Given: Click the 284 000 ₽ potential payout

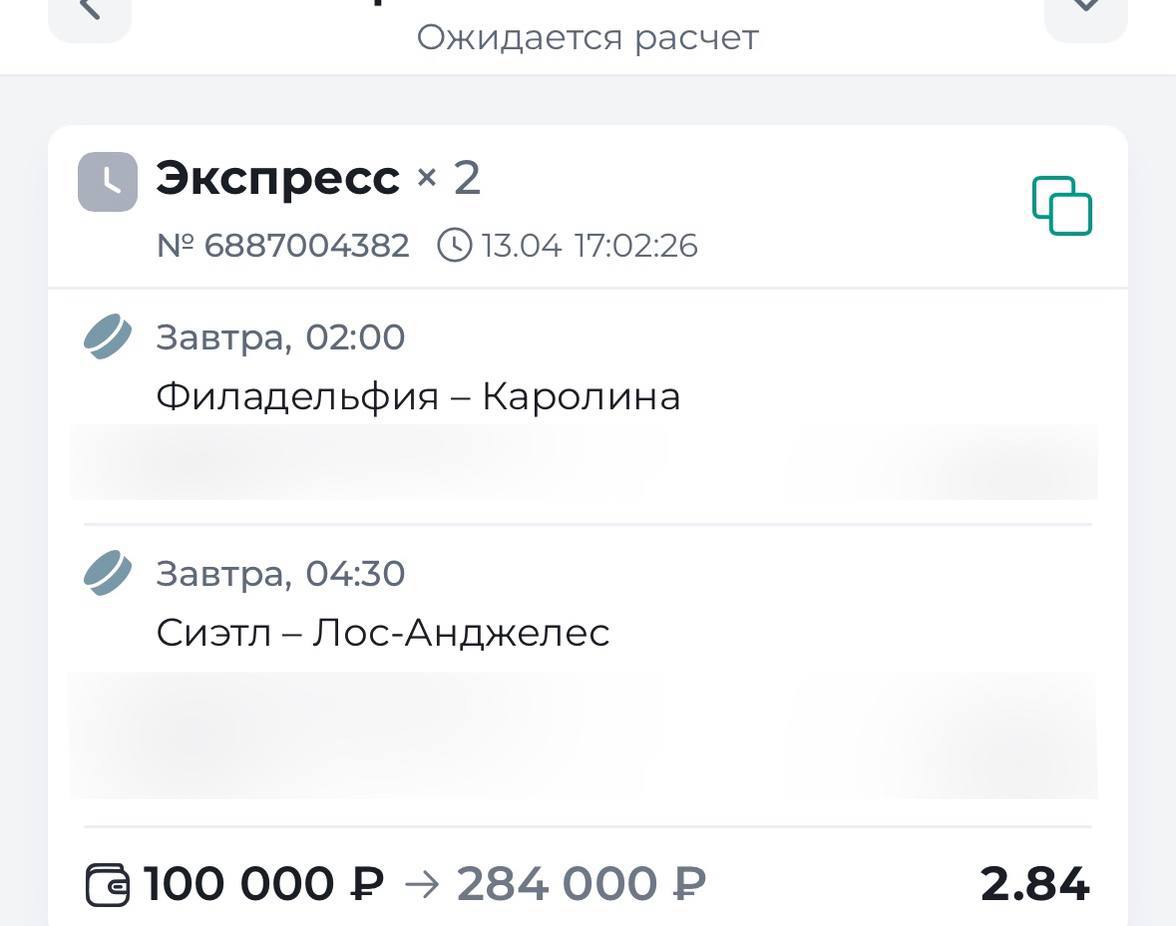Looking at the screenshot, I should point(581,884).
